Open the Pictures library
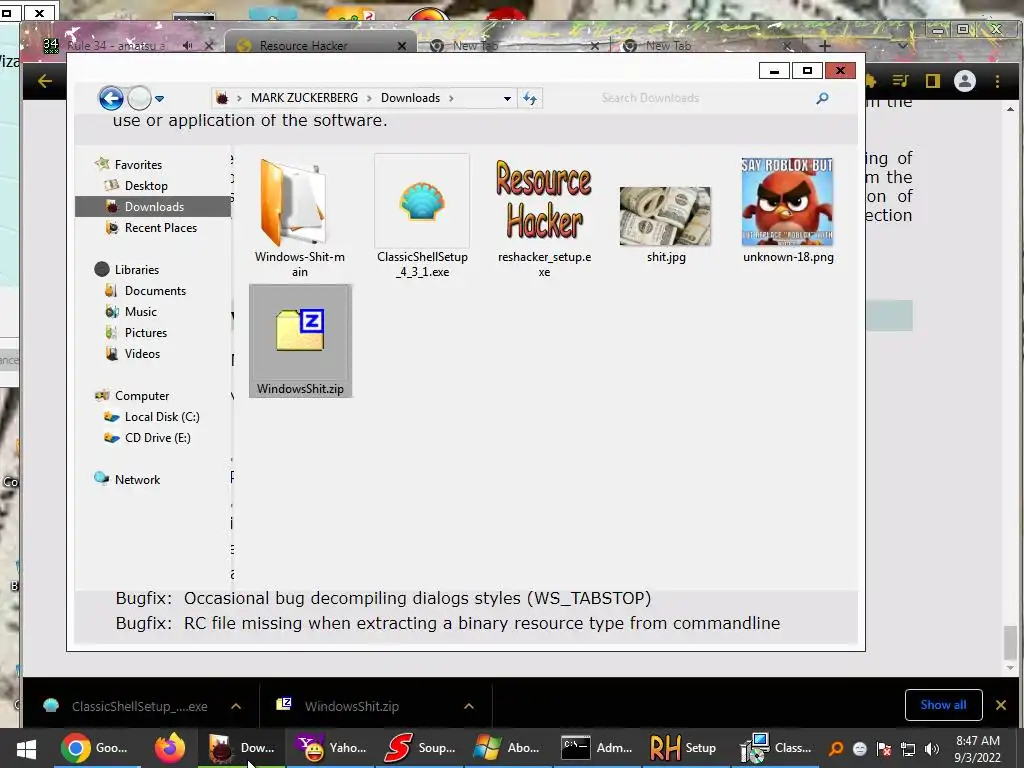The width and height of the screenshot is (1024, 768). click(146, 332)
